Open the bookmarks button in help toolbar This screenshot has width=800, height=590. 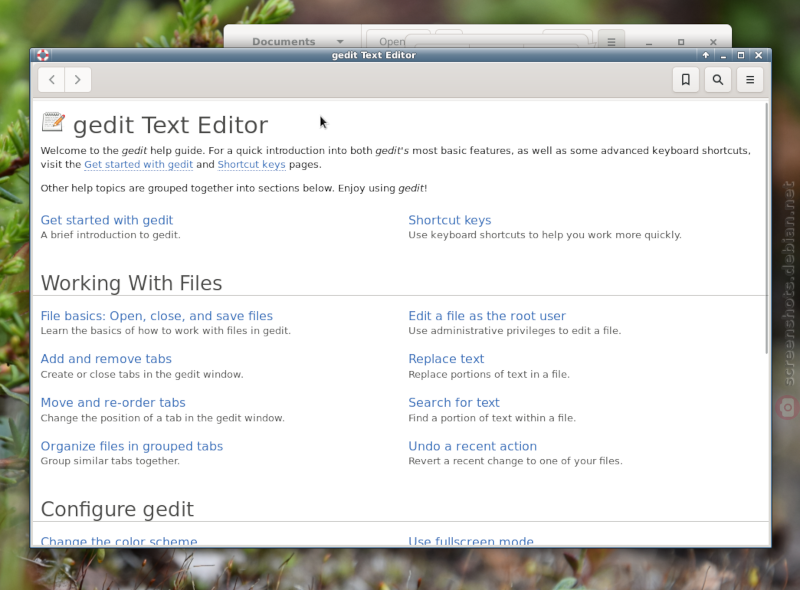686,80
